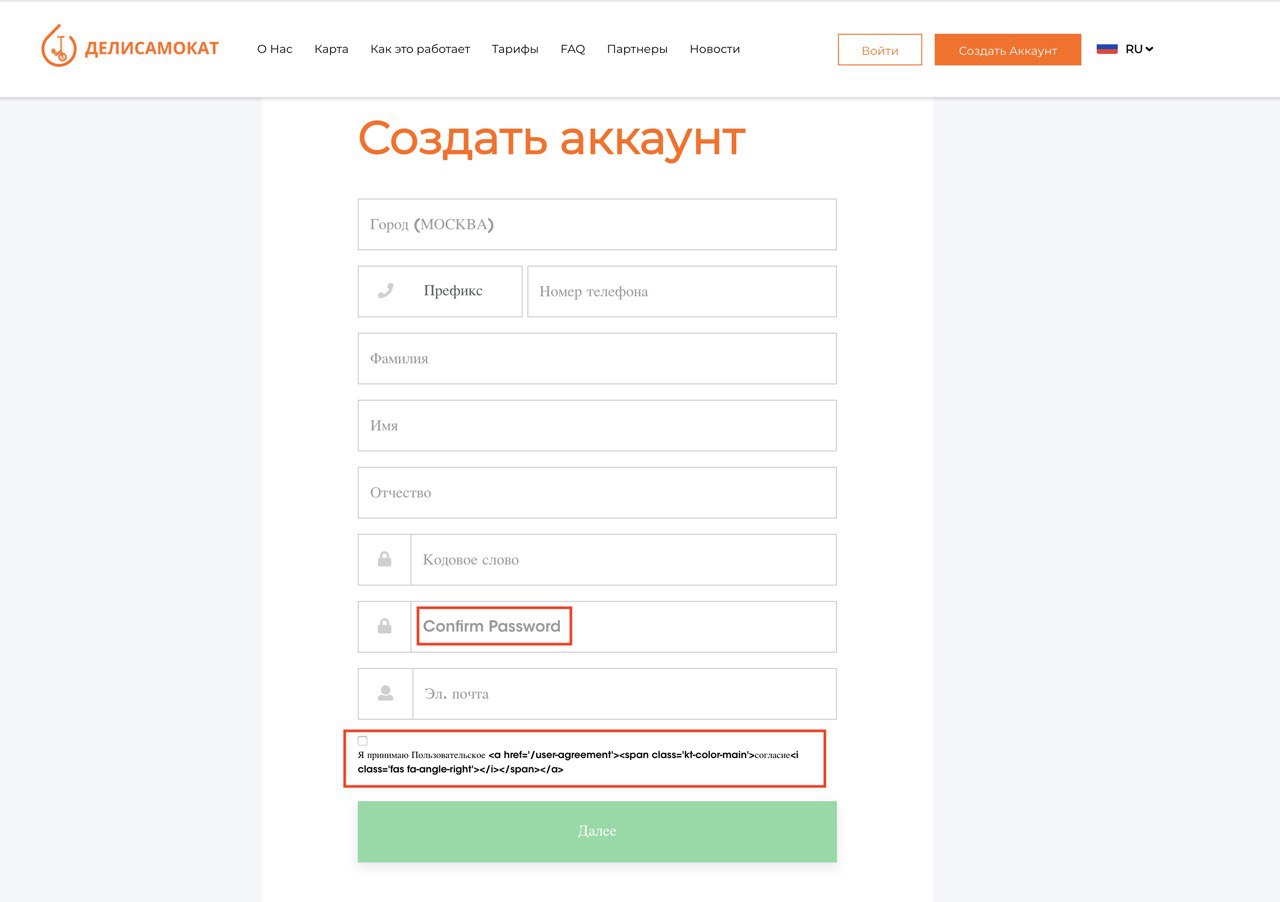Open the О Нас menu item
The width and height of the screenshot is (1280, 902).
275,49
